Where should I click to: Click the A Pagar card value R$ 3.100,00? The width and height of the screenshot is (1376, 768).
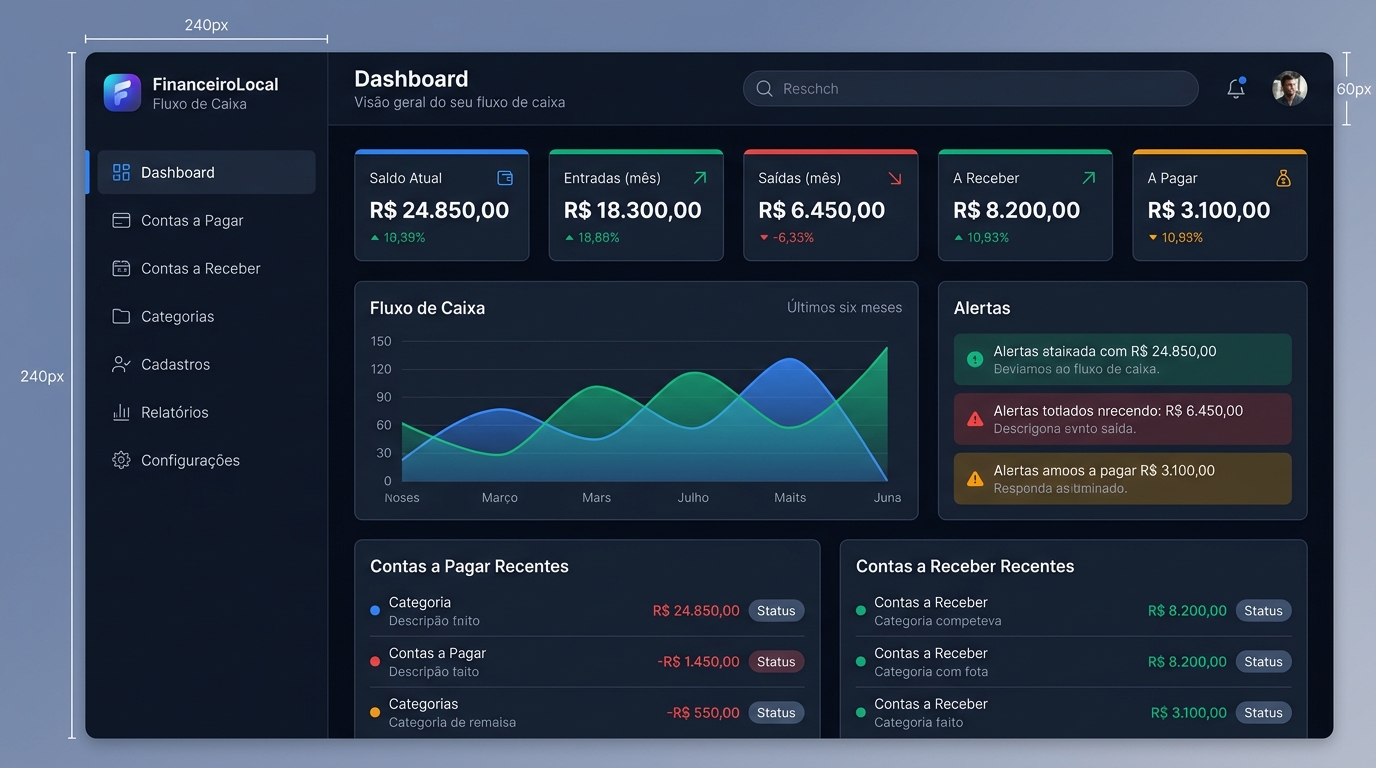(x=1209, y=210)
